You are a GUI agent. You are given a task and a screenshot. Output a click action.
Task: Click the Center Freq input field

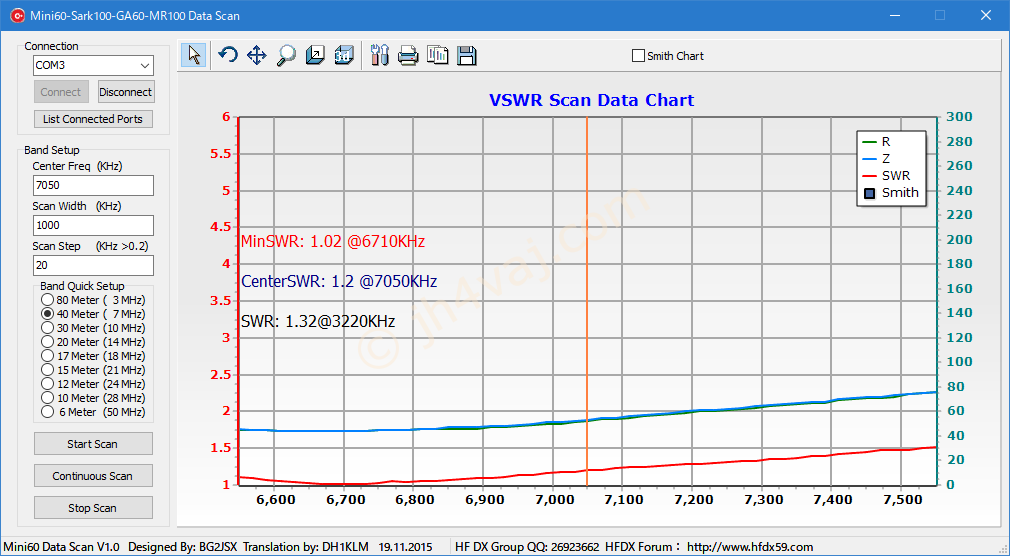pyautogui.click(x=93, y=186)
